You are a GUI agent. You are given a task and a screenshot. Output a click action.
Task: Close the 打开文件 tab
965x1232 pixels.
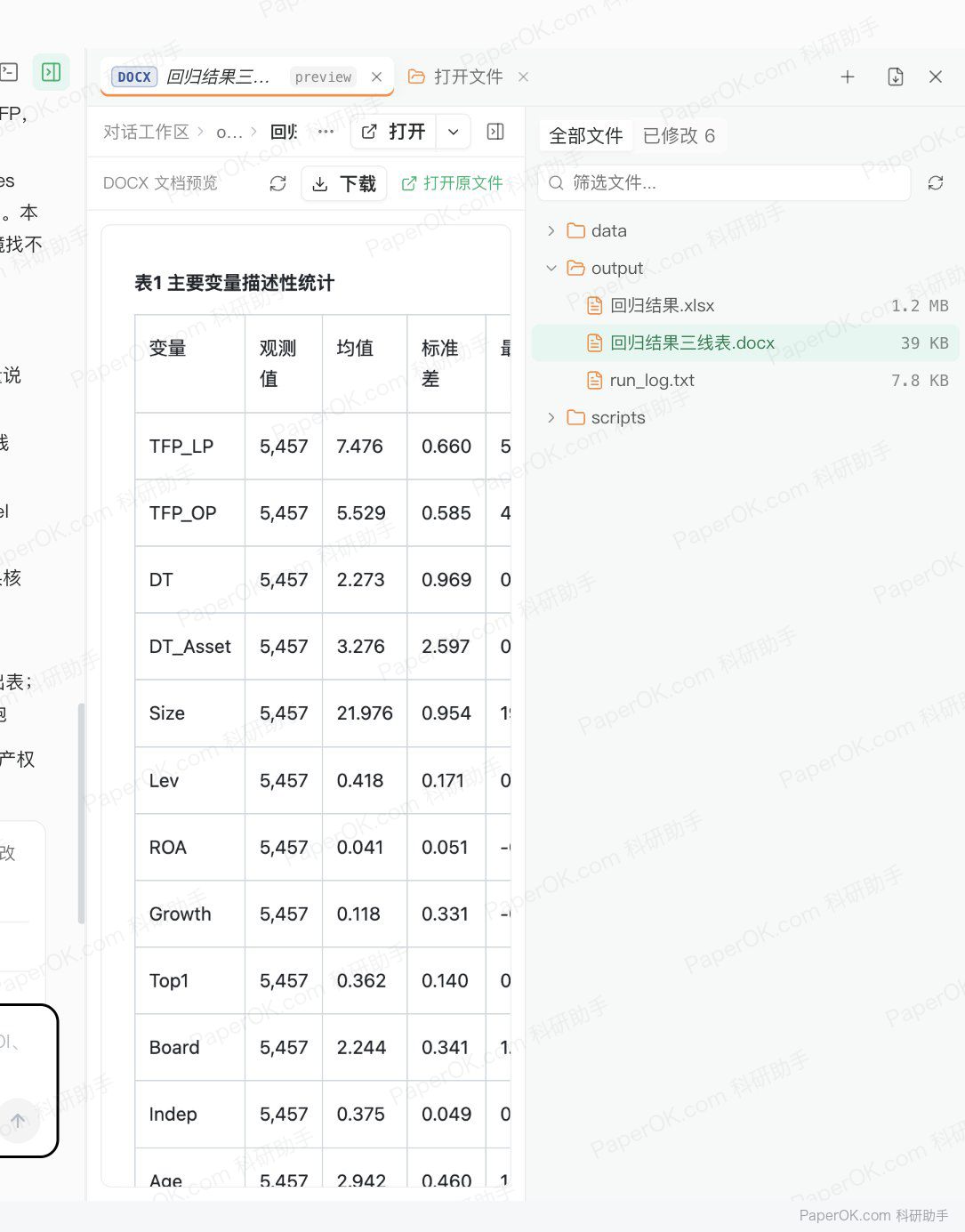pos(523,76)
